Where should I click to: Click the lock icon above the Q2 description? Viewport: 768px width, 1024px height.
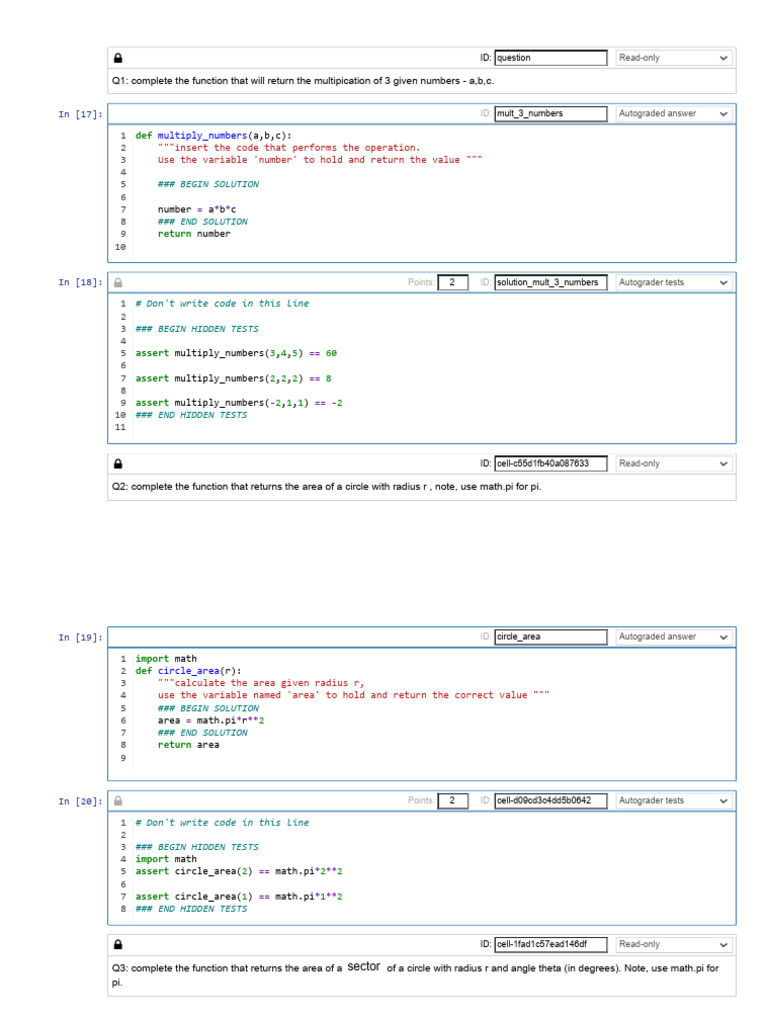pos(118,464)
